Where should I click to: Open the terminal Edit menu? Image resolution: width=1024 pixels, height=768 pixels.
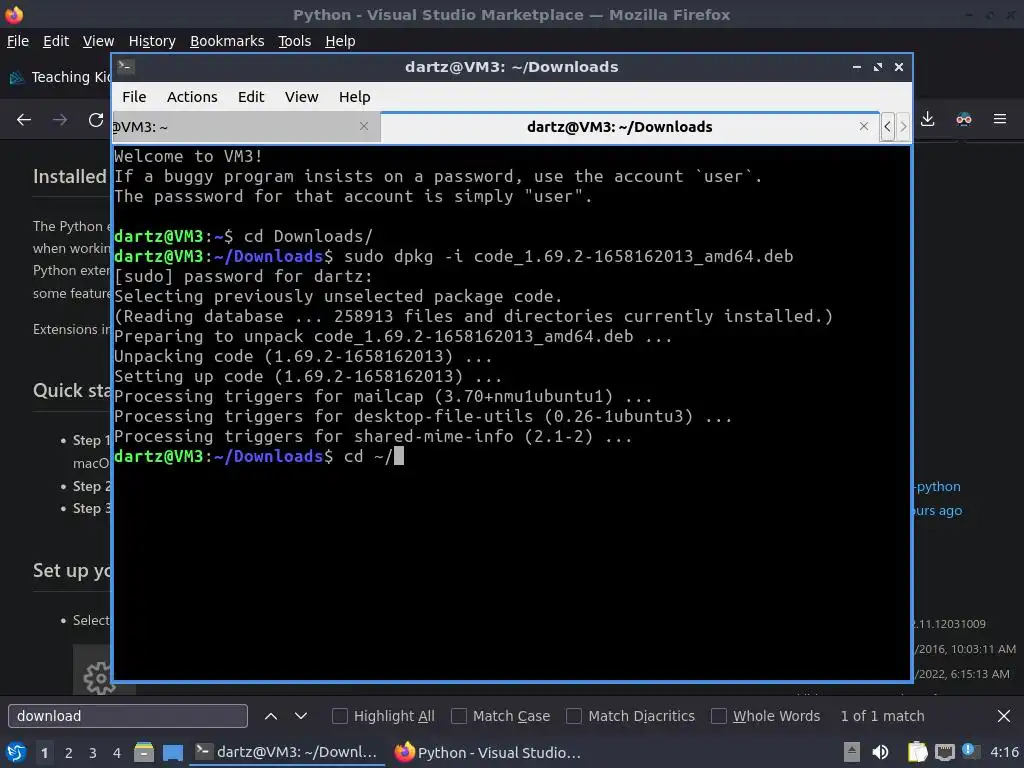[251, 97]
